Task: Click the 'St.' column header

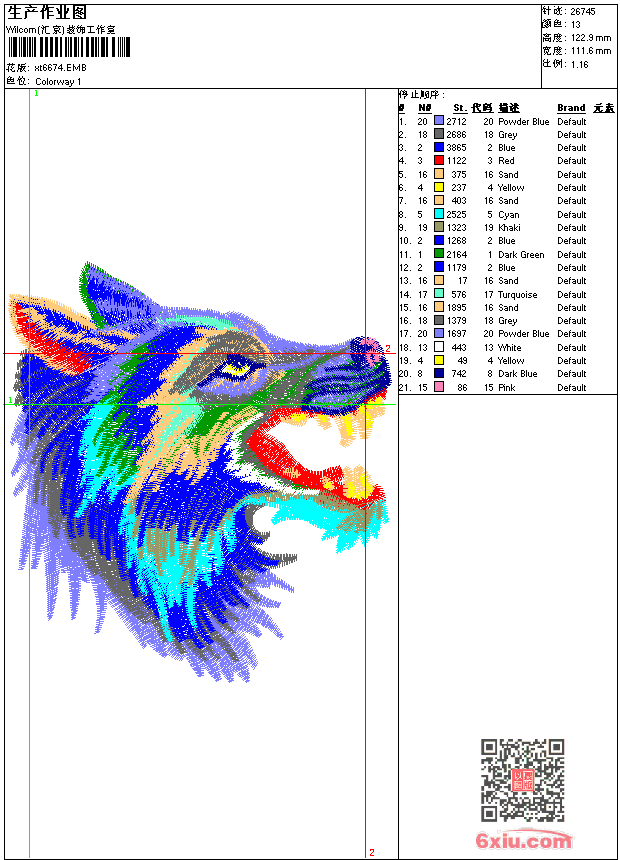Action: [460, 108]
